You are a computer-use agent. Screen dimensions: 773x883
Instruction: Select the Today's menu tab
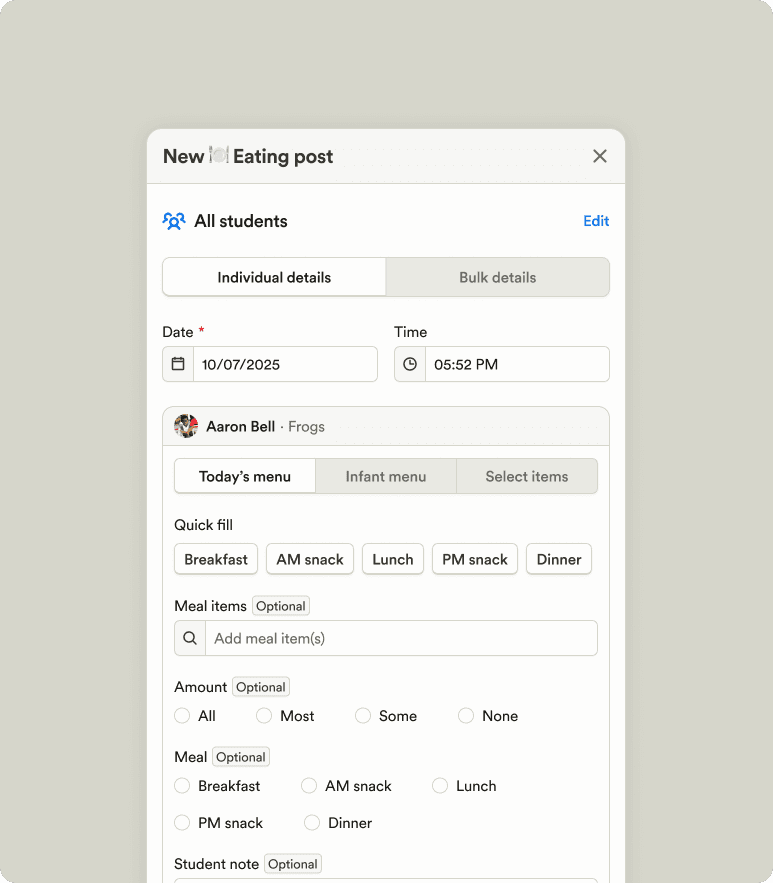click(x=245, y=476)
